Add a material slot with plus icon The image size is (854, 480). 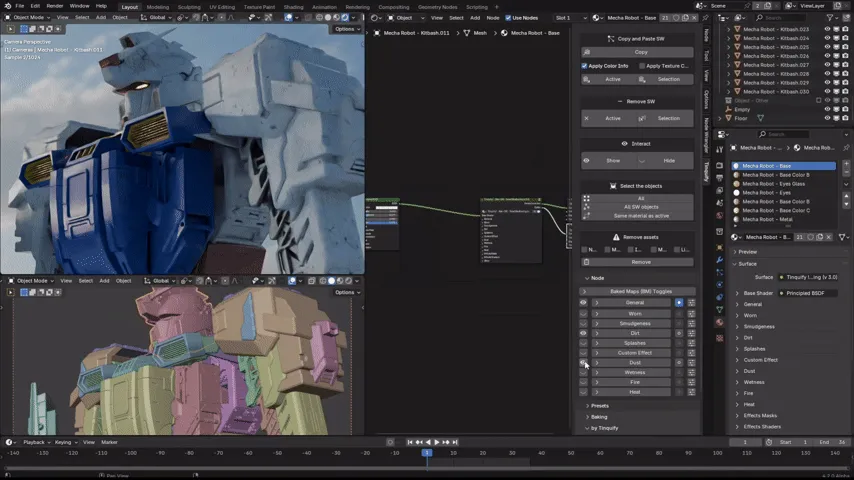[x=846, y=163]
